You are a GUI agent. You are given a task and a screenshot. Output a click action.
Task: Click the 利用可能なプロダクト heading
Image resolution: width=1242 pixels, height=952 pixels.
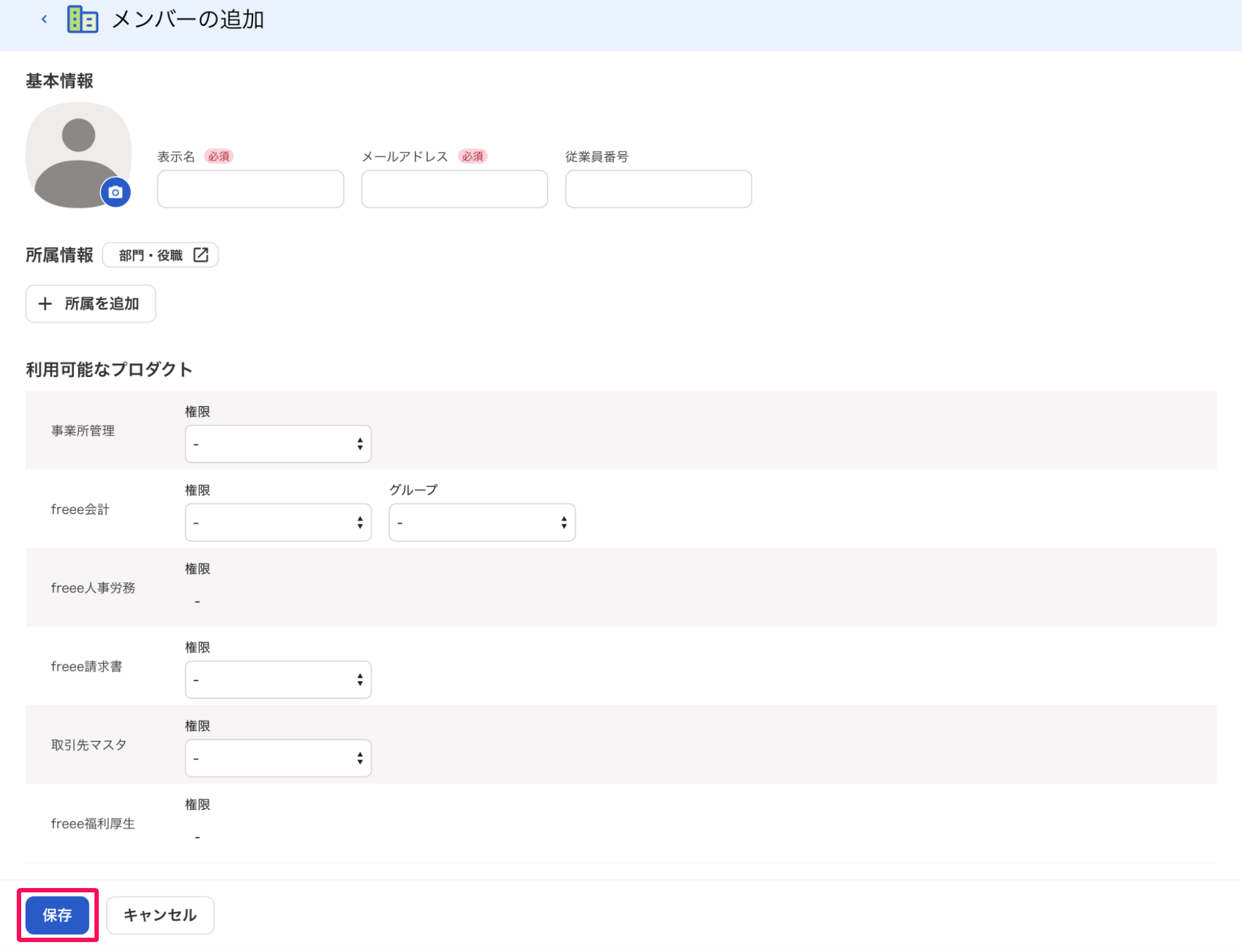[x=109, y=369]
